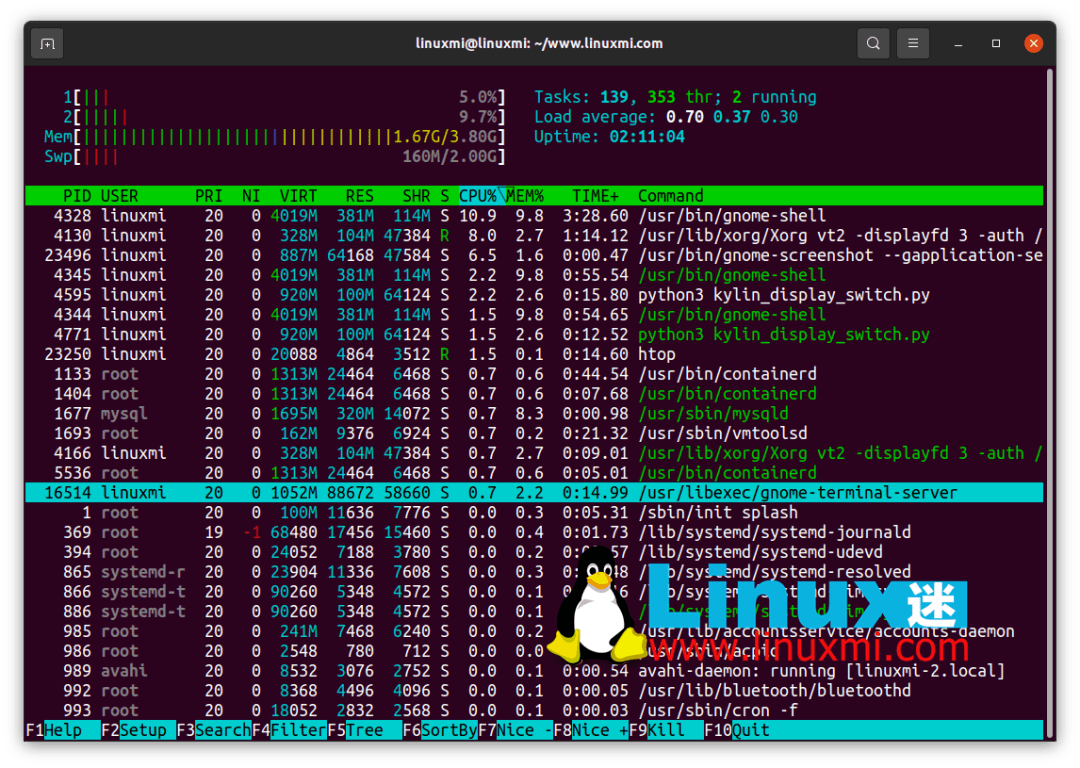Click the Load average 0.70 value
Image resolution: width=1080 pixels, height=768 pixels.
click(x=685, y=117)
